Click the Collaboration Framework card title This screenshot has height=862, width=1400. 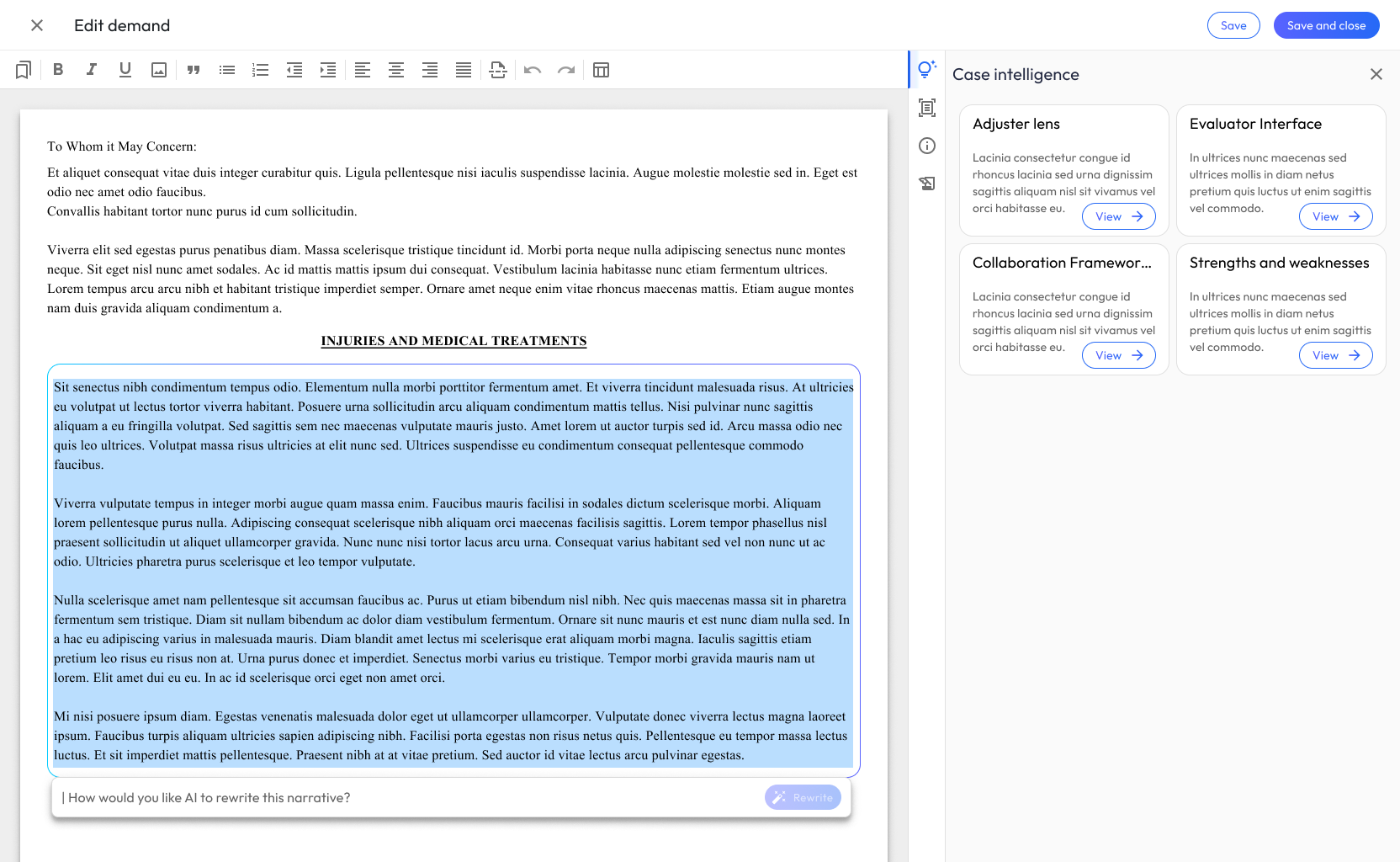point(1062,263)
